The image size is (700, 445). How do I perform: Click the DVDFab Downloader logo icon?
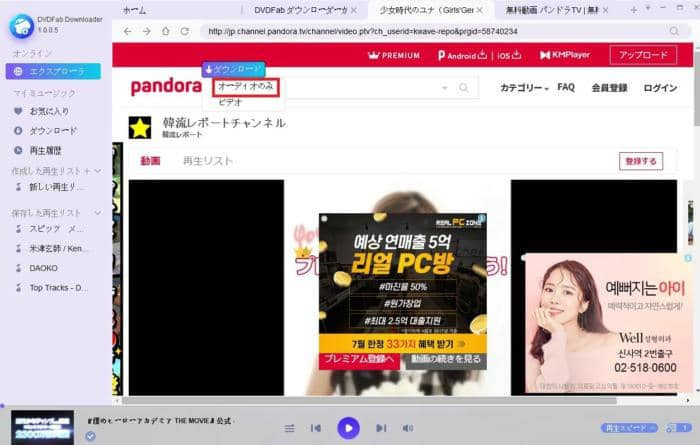[x=21, y=26]
